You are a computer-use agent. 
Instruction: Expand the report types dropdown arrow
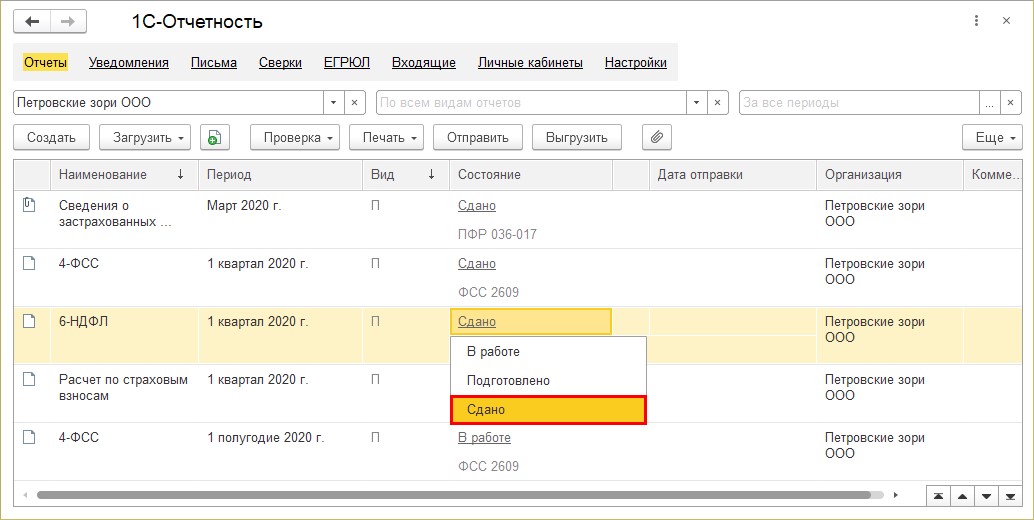point(696,103)
